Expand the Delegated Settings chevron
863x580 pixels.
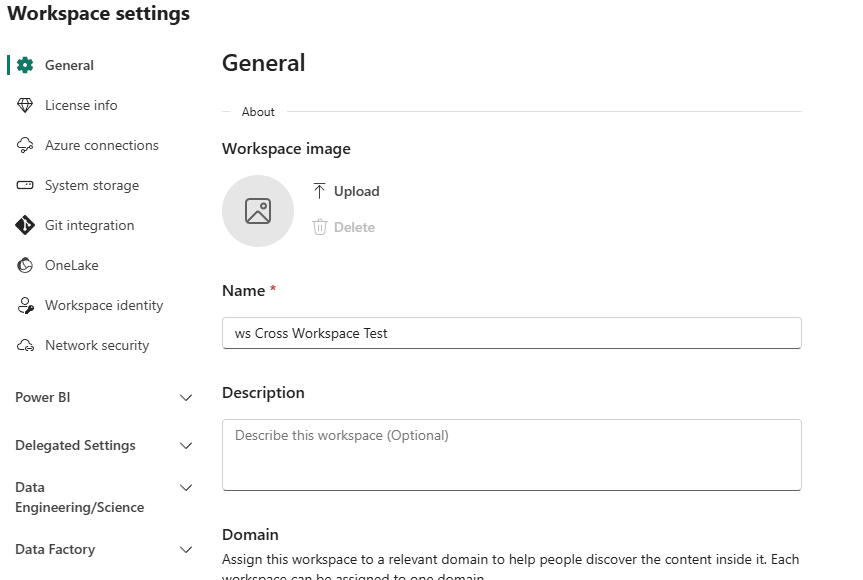point(186,446)
